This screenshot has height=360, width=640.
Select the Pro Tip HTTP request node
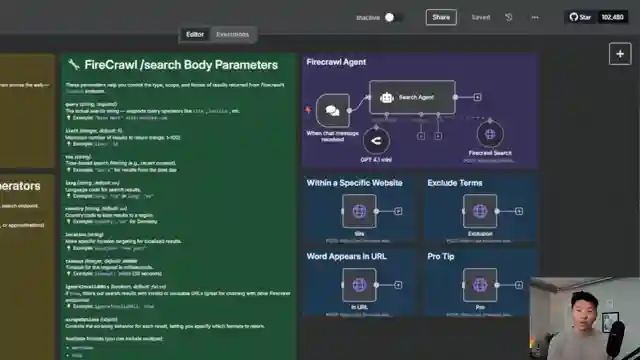(x=480, y=285)
